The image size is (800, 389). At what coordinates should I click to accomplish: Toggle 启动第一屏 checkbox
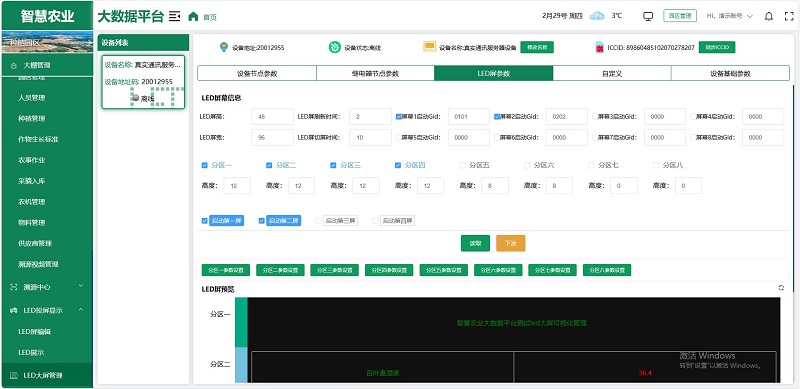tap(205, 221)
